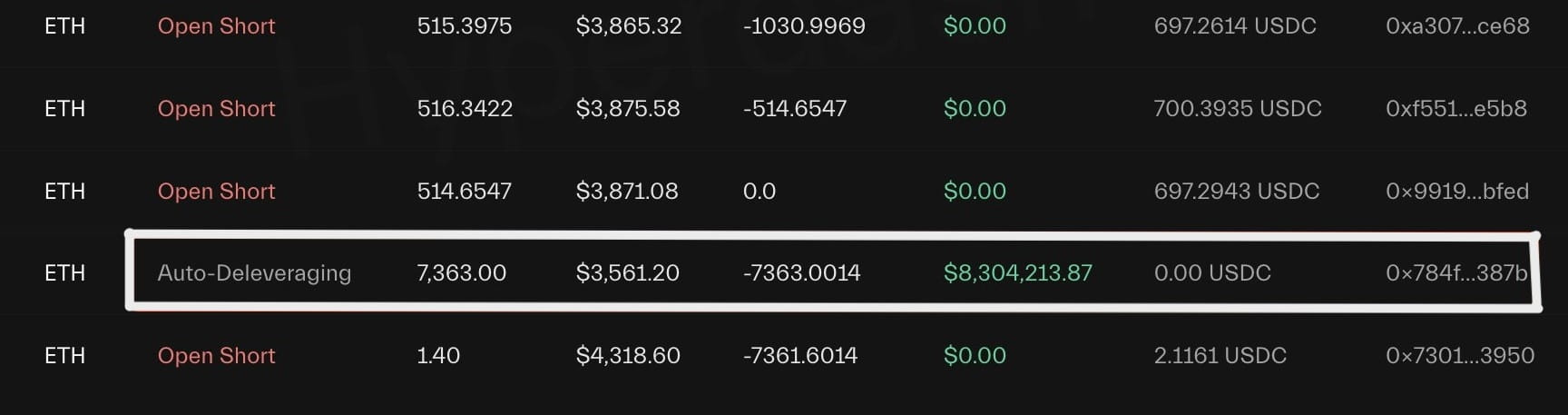Click Open Short at price $4,318.60
Viewport: 1568px width, 415px height.
coord(216,356)
